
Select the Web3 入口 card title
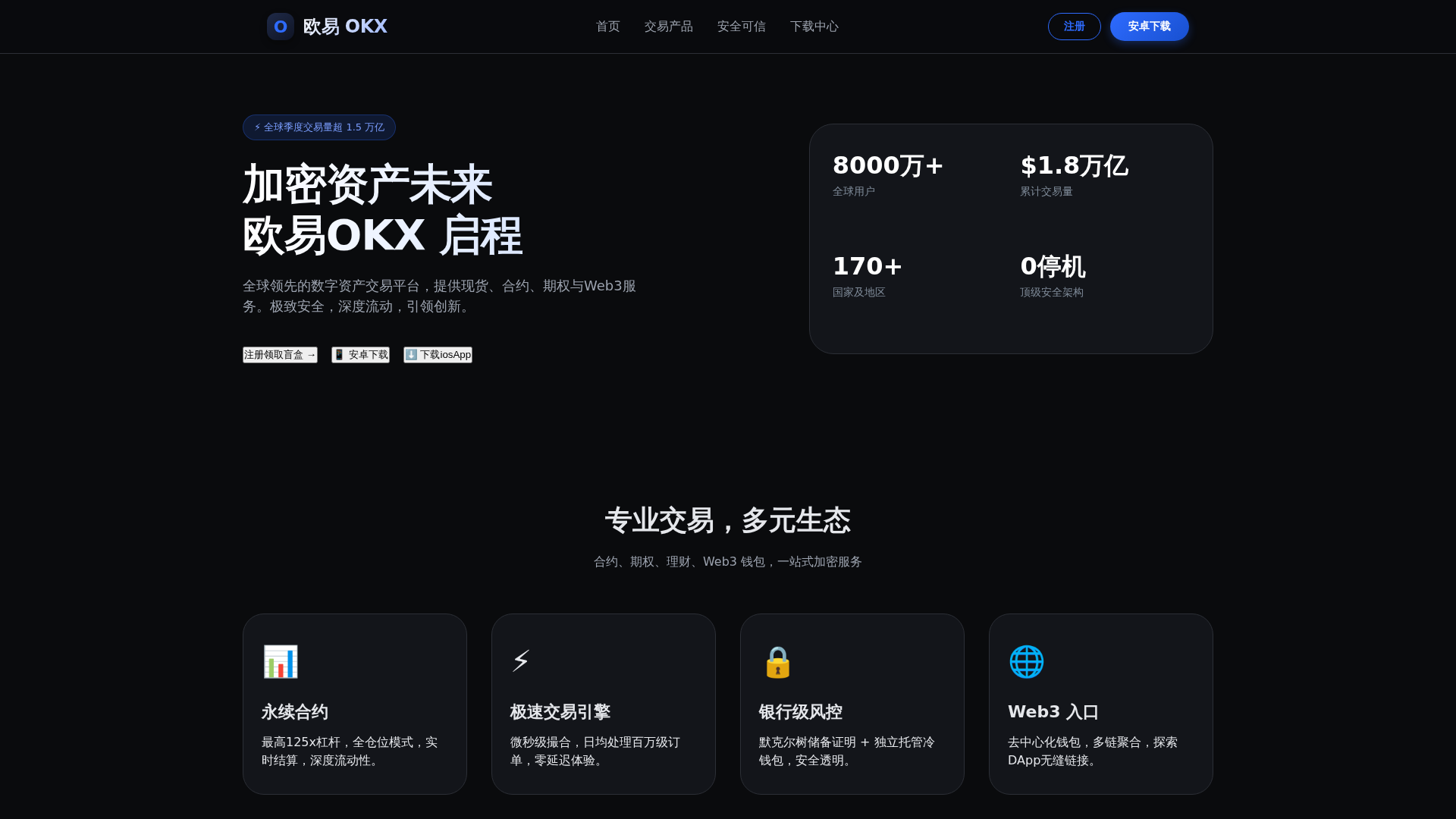tap(1053, 712)
